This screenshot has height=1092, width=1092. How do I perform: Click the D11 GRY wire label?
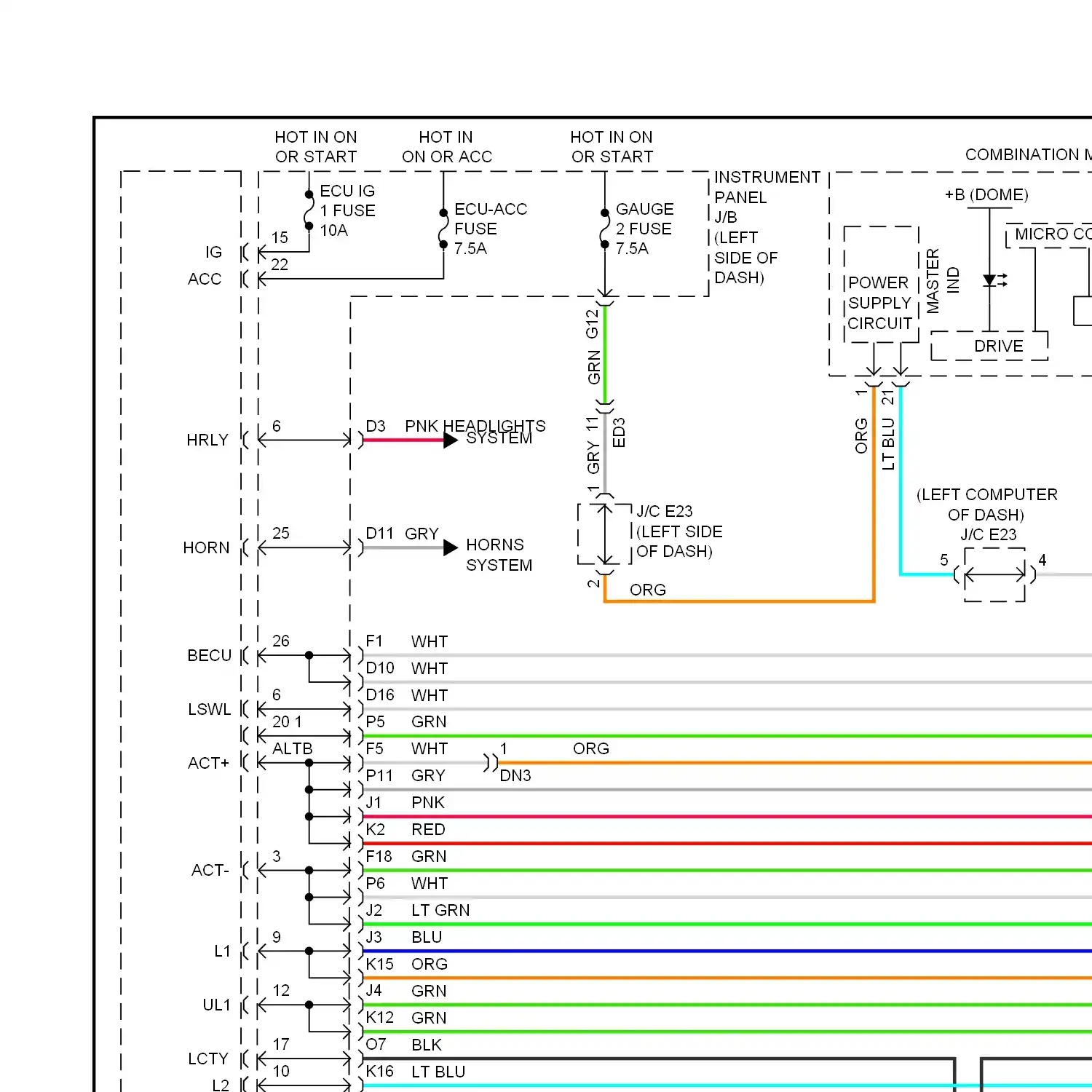(x=403, y=534)
